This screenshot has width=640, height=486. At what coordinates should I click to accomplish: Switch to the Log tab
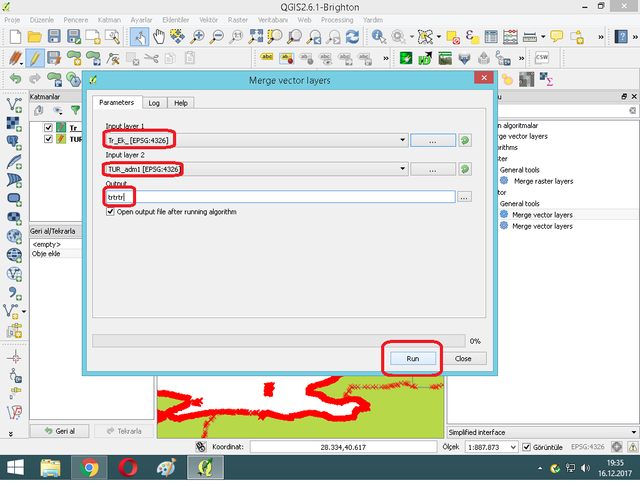click(154, 103)
